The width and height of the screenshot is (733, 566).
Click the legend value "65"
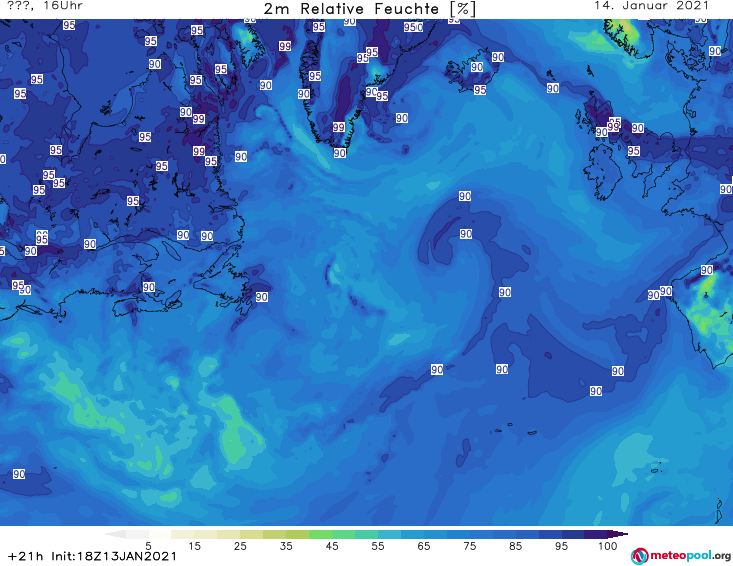(x=424, y=546)
